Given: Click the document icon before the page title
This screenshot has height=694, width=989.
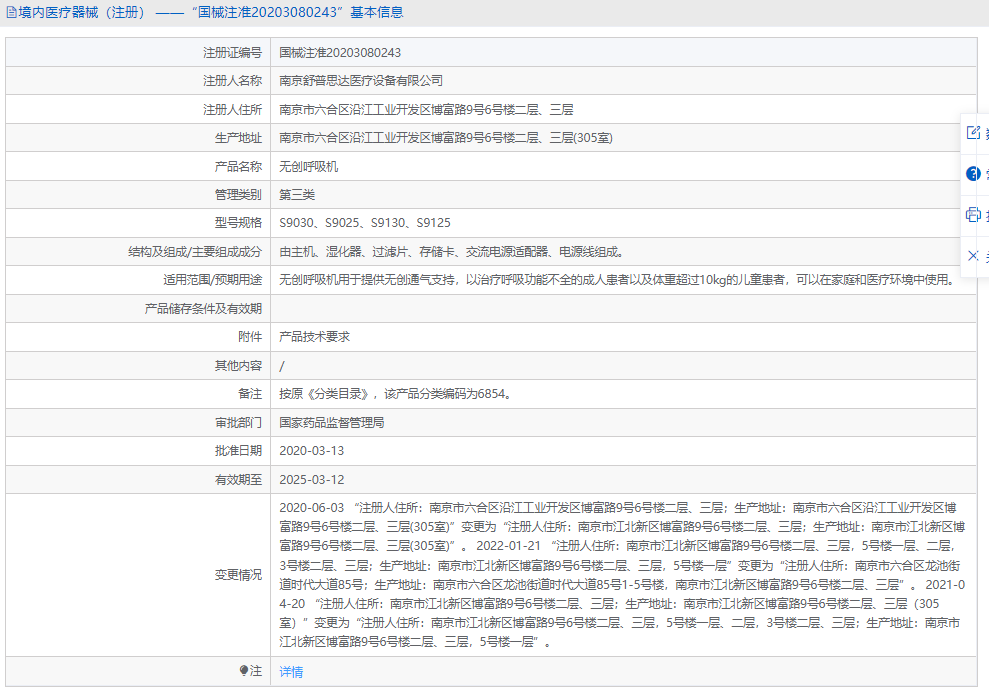Looking at the screenshot, I should tap(10, 11).
